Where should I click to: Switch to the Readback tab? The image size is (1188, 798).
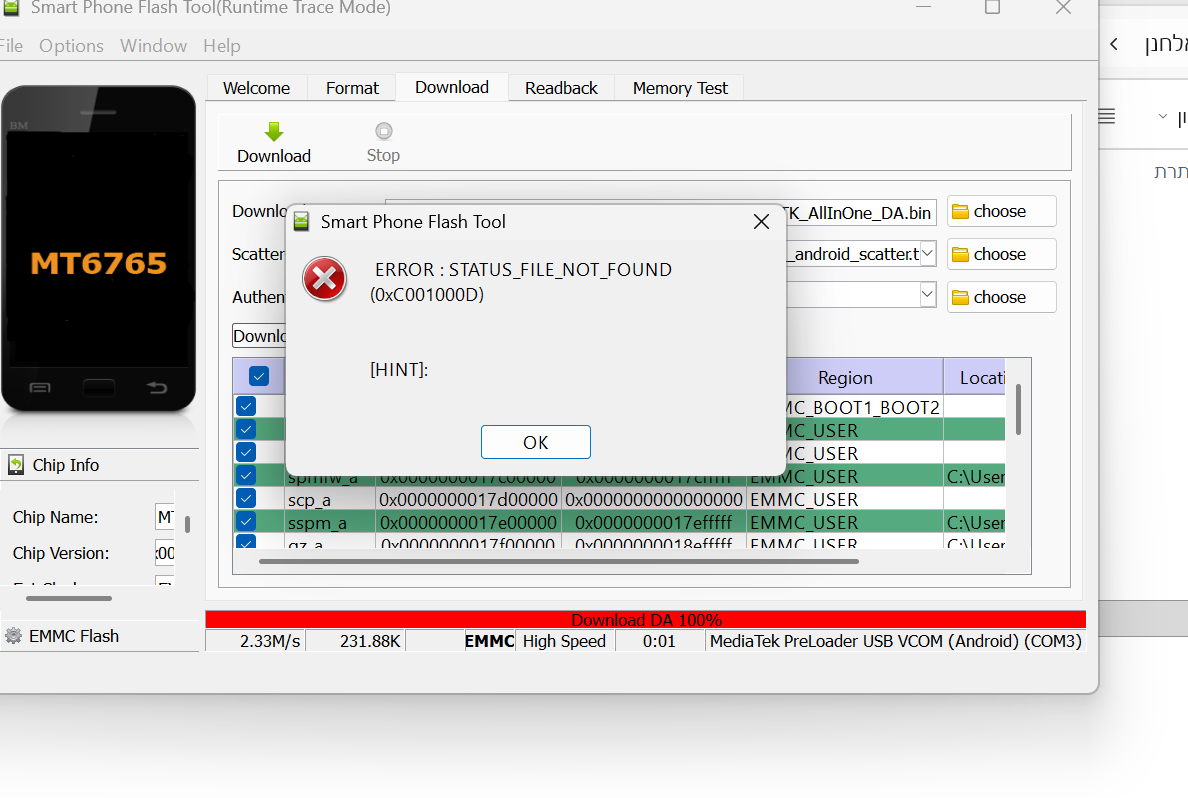coord(561,88)
